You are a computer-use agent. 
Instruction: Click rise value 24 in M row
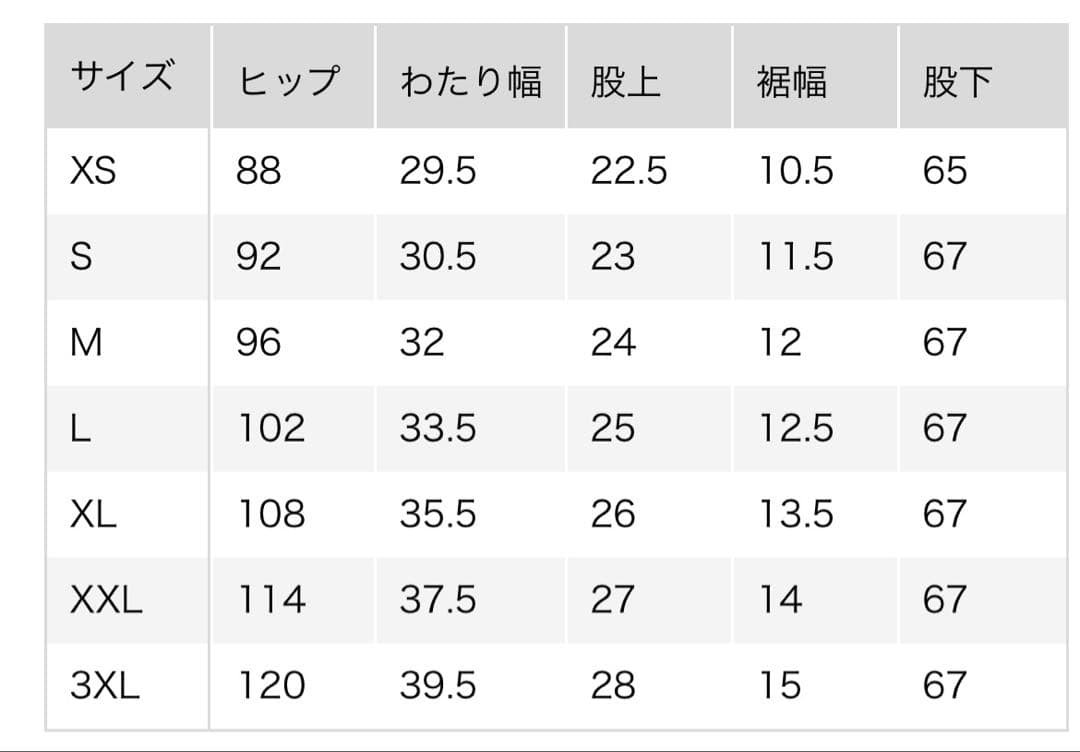tap(613, 342)
